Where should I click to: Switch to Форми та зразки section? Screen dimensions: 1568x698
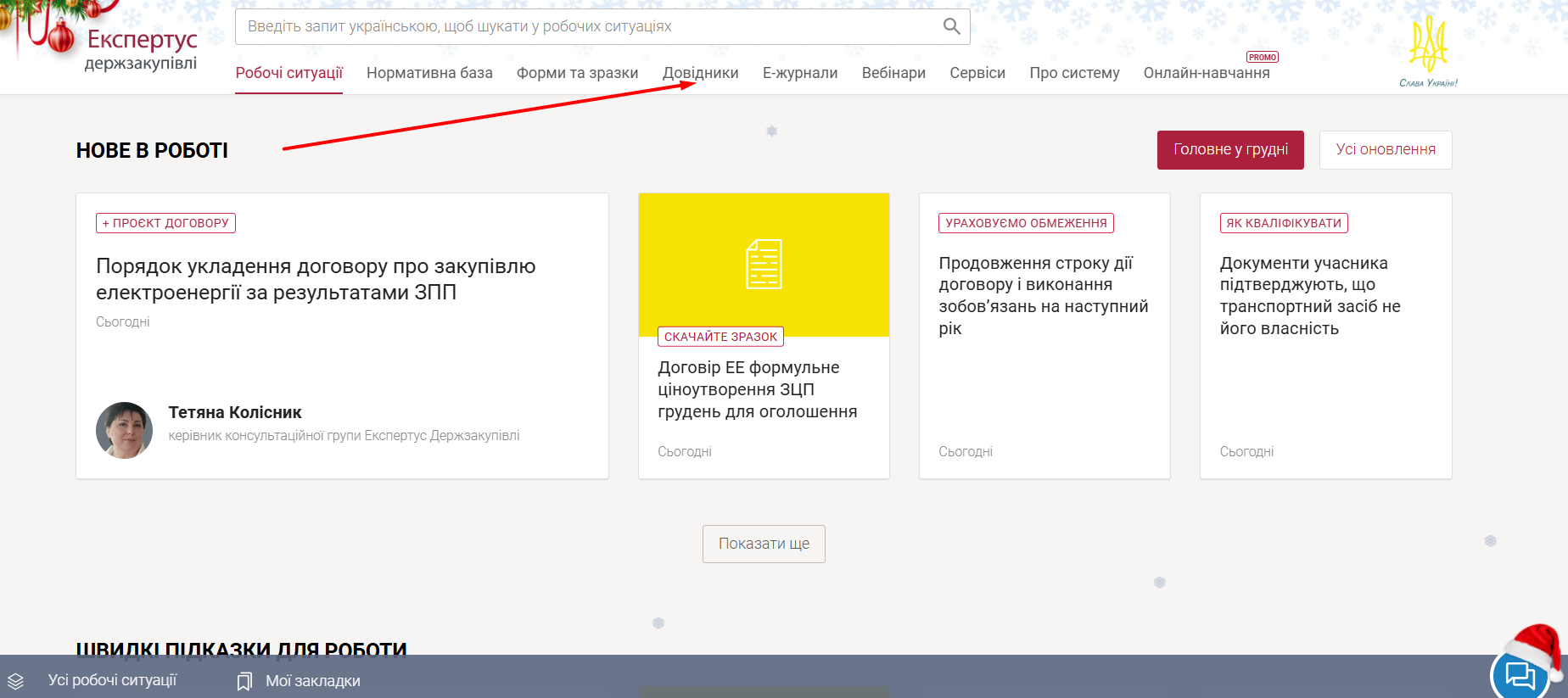point(577,73)
